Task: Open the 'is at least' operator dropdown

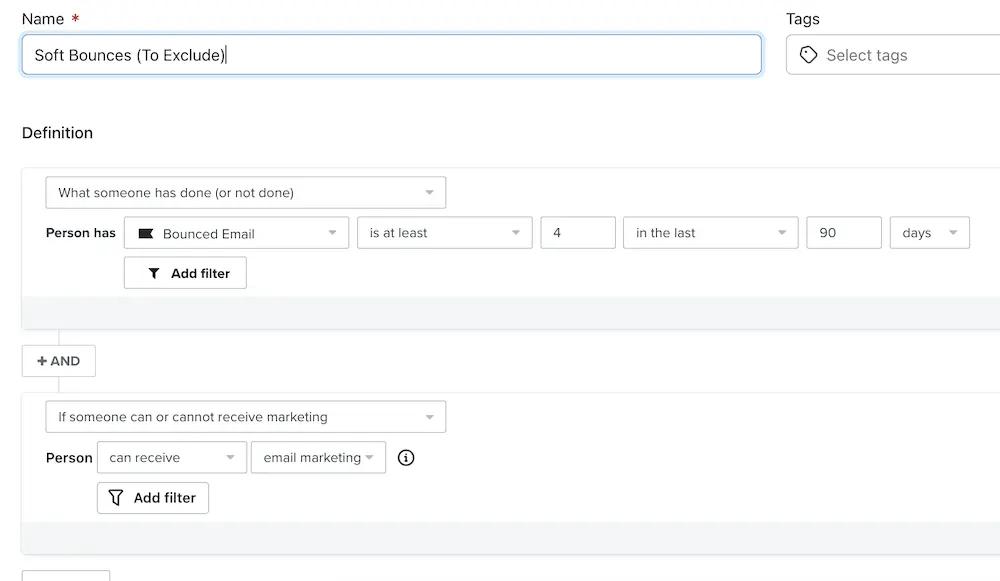Action: (444, 232)
